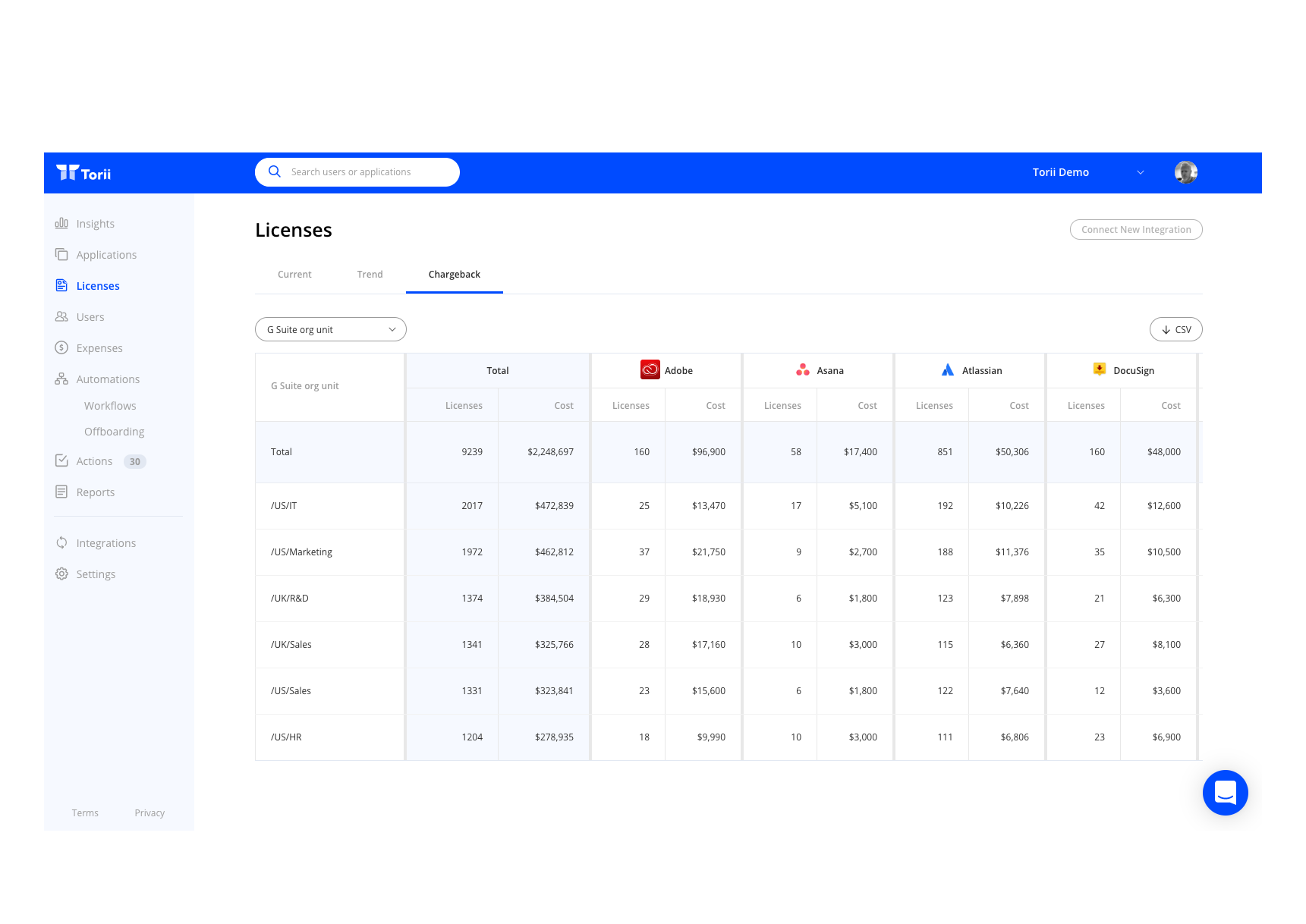Switch to the Current tab
This screenshot has width=1306, height=924.
click(294, 275)
